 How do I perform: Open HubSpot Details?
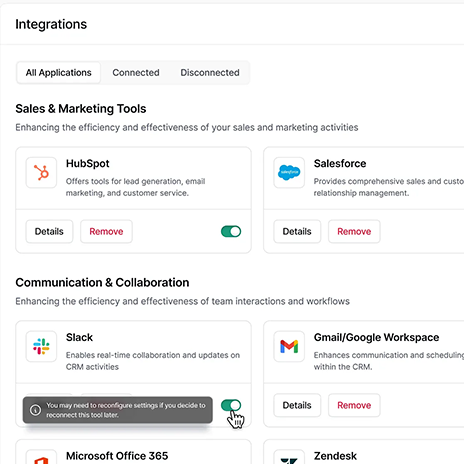[49, 231]
